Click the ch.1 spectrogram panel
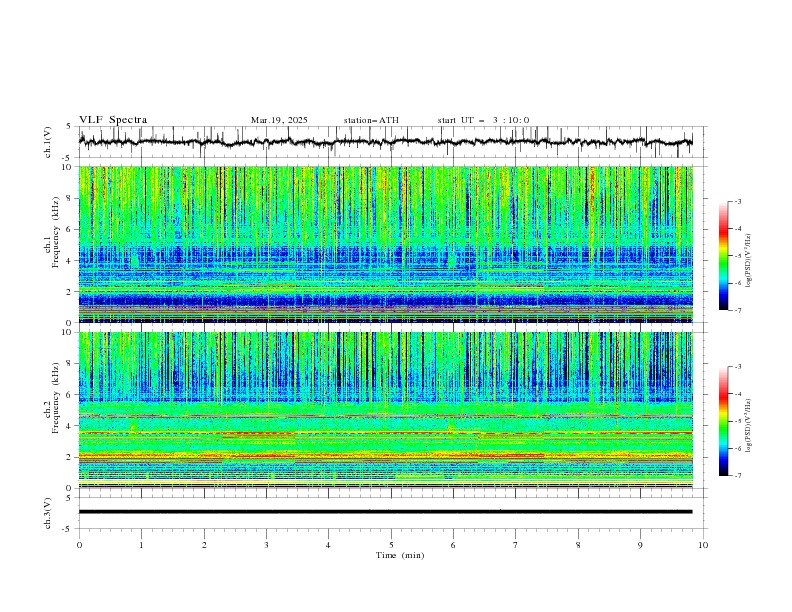 point(386,244)
